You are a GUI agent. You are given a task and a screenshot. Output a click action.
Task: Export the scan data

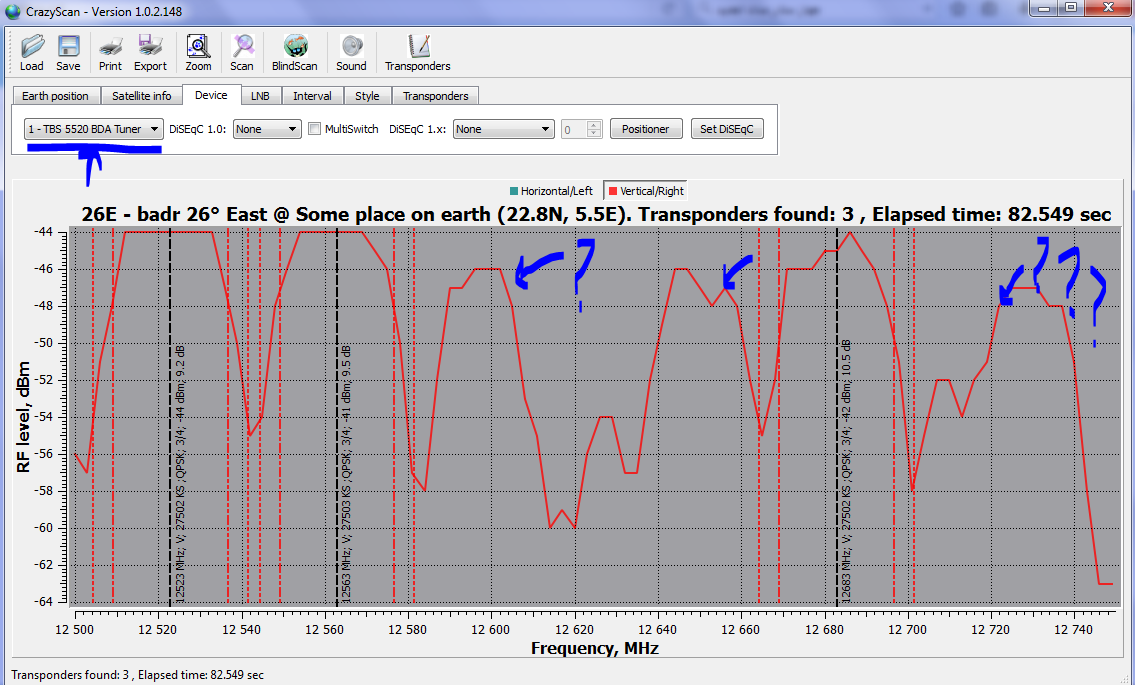[x=150, y=52]
